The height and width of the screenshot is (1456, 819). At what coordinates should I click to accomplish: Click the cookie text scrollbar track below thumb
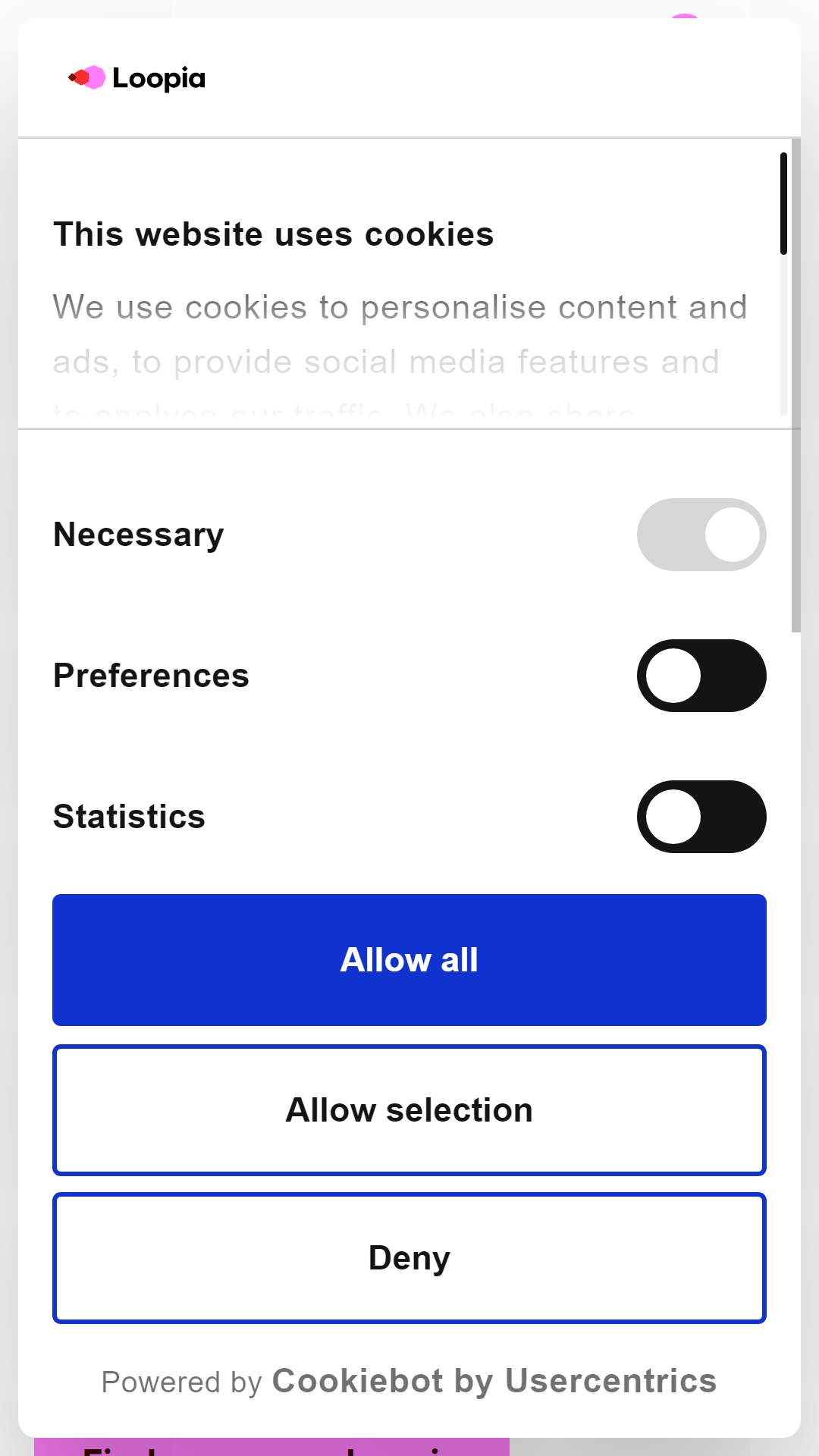[783, 335]
